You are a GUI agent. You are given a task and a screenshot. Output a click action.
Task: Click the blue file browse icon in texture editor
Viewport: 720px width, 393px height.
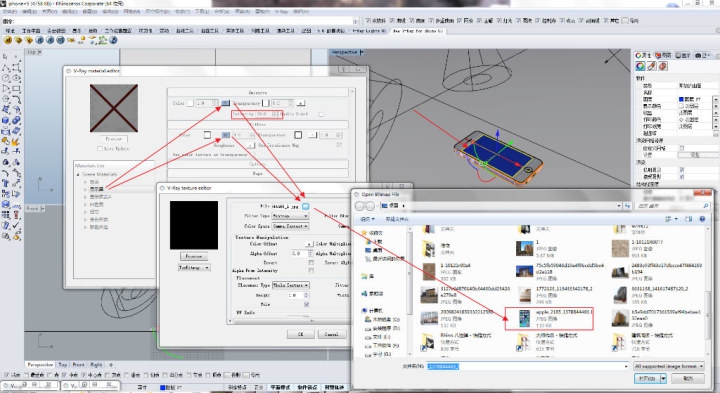pos(306,206)
